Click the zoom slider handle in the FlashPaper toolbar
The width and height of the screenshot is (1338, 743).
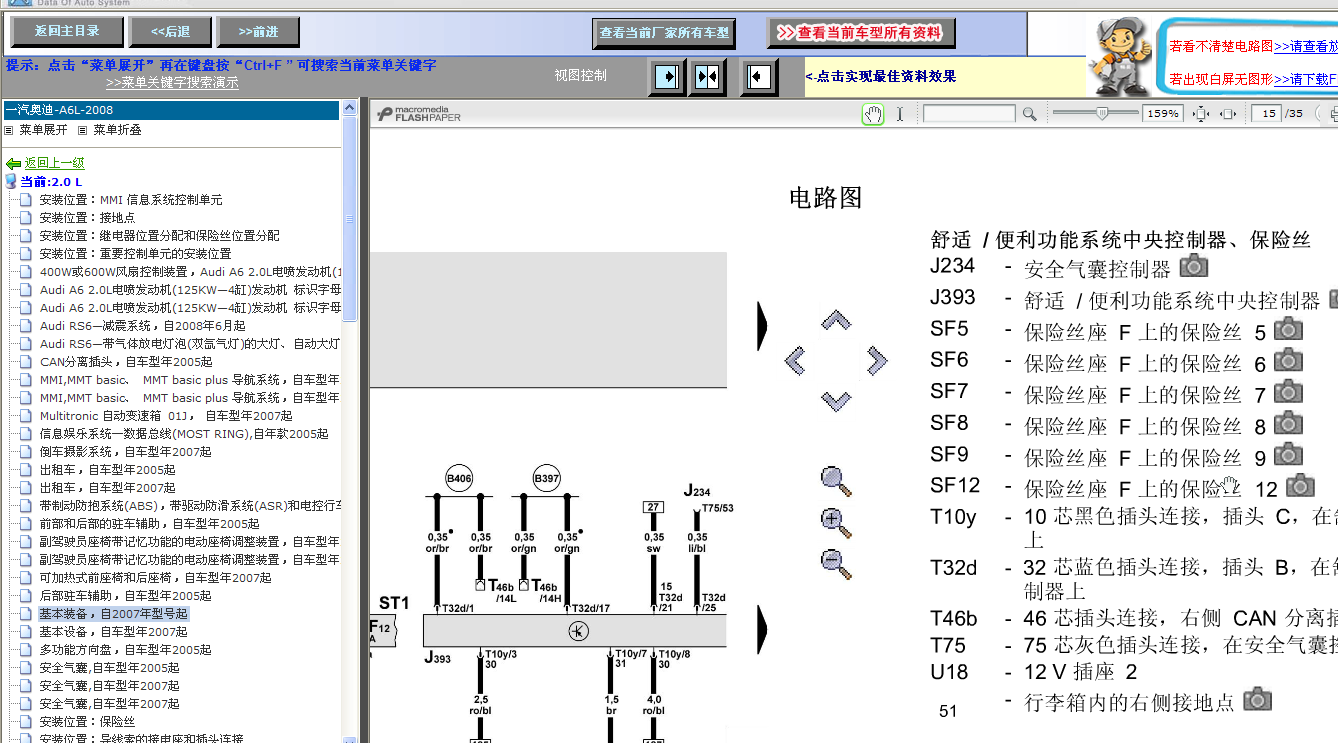pyautogui.click(x=1103, y=114)
